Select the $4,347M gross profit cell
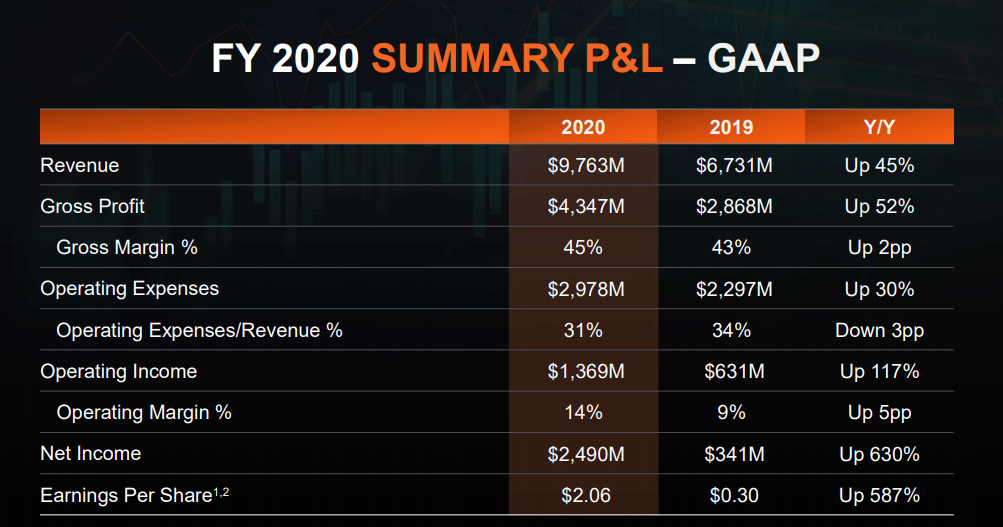Image resolution: width=1003 pixels, height=527 pixels. (585, 207)
